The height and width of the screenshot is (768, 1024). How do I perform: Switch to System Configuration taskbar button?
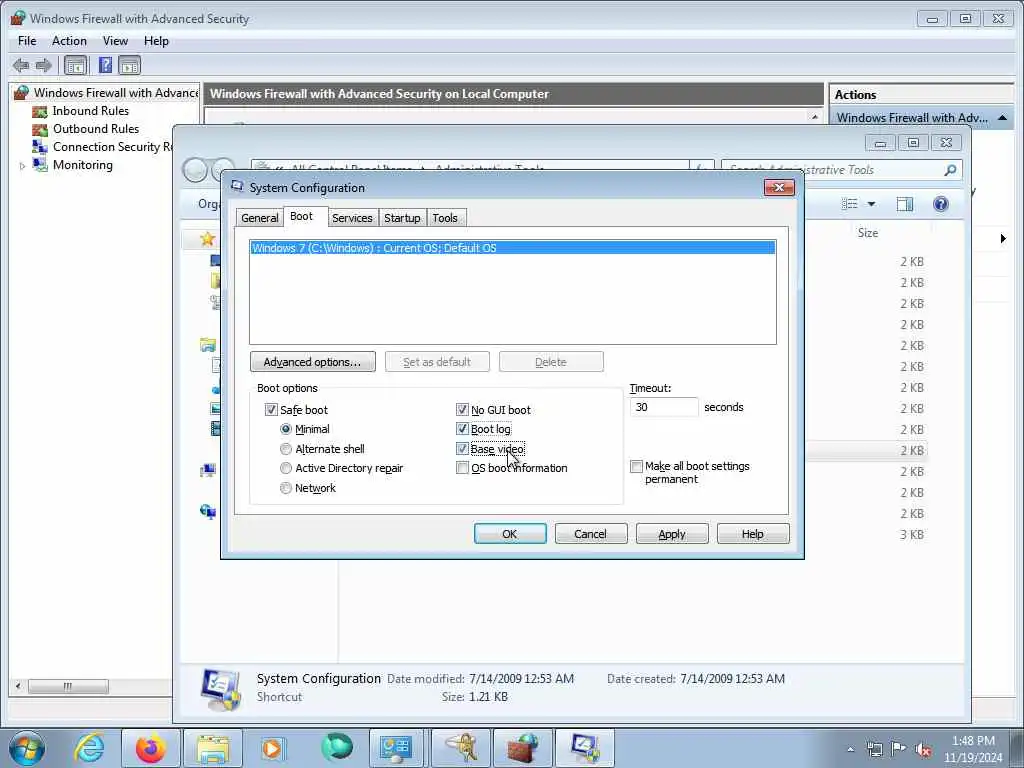pos(584,748)
